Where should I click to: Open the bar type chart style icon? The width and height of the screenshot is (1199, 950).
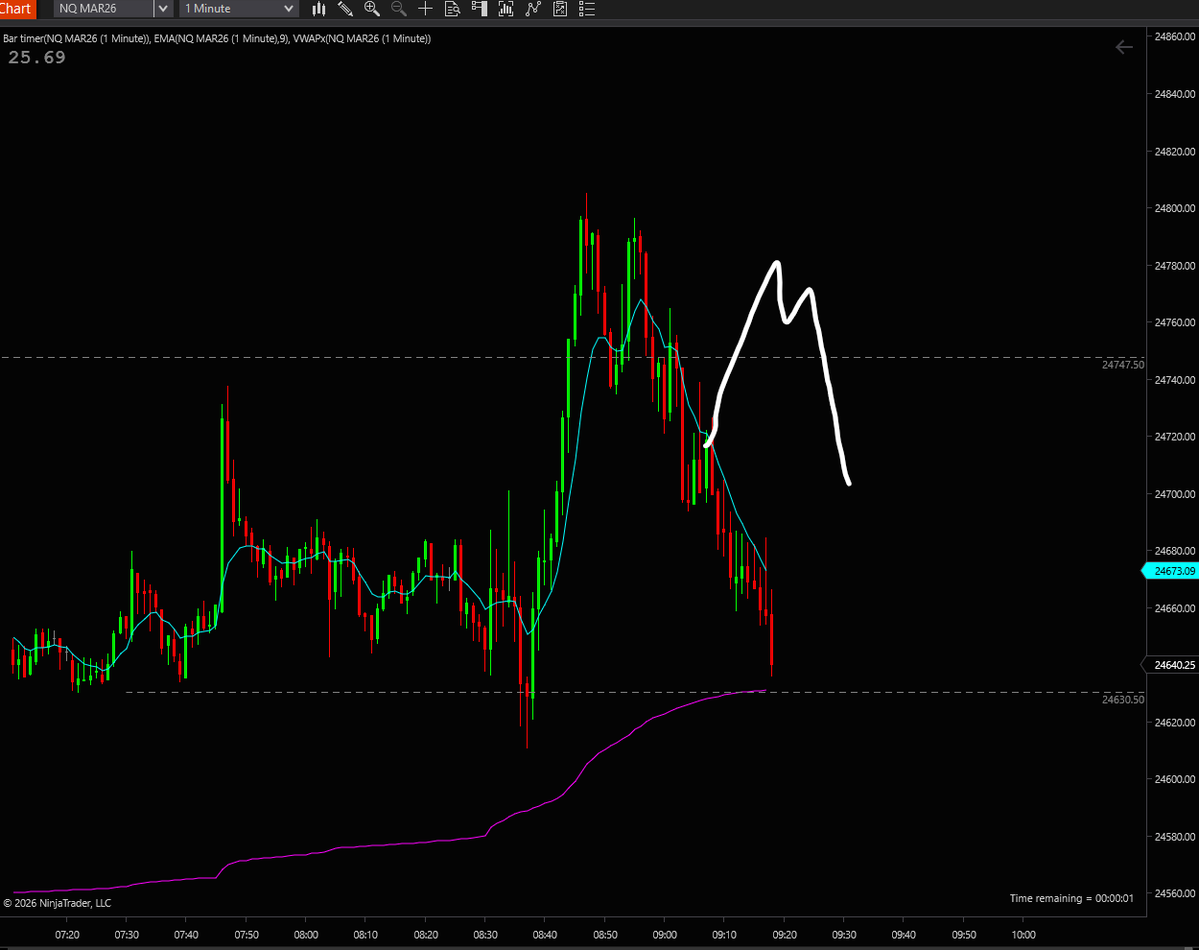tap(319, 9)
